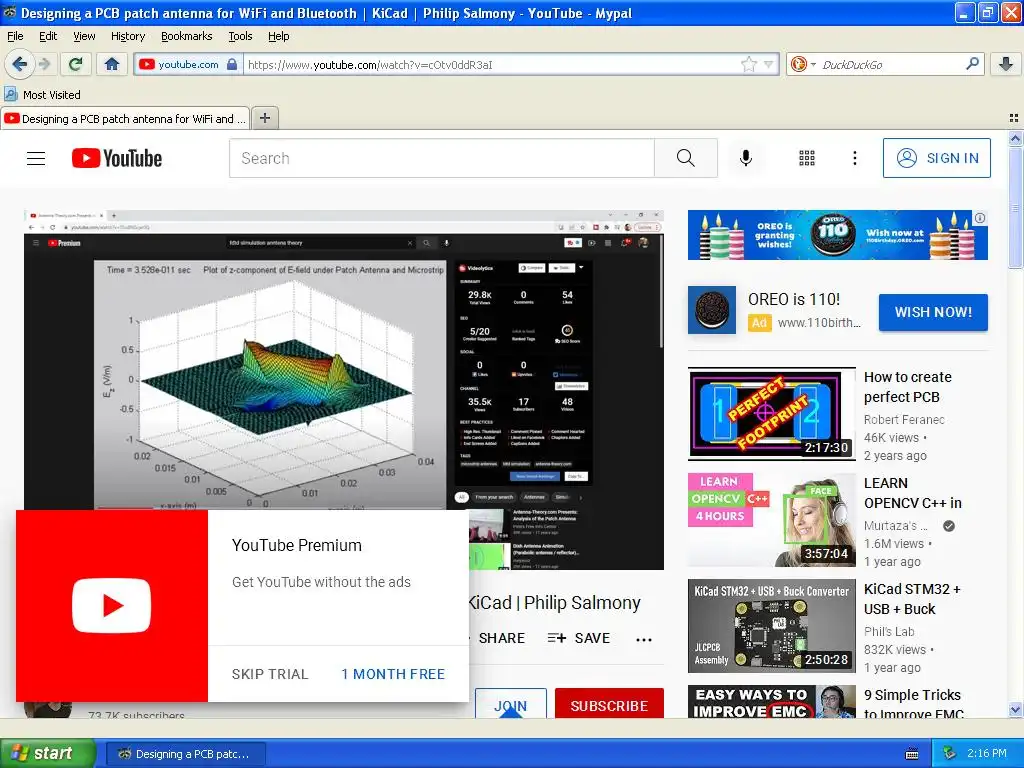
Task: Click the JOIN channel button
Action: (510, 704)
